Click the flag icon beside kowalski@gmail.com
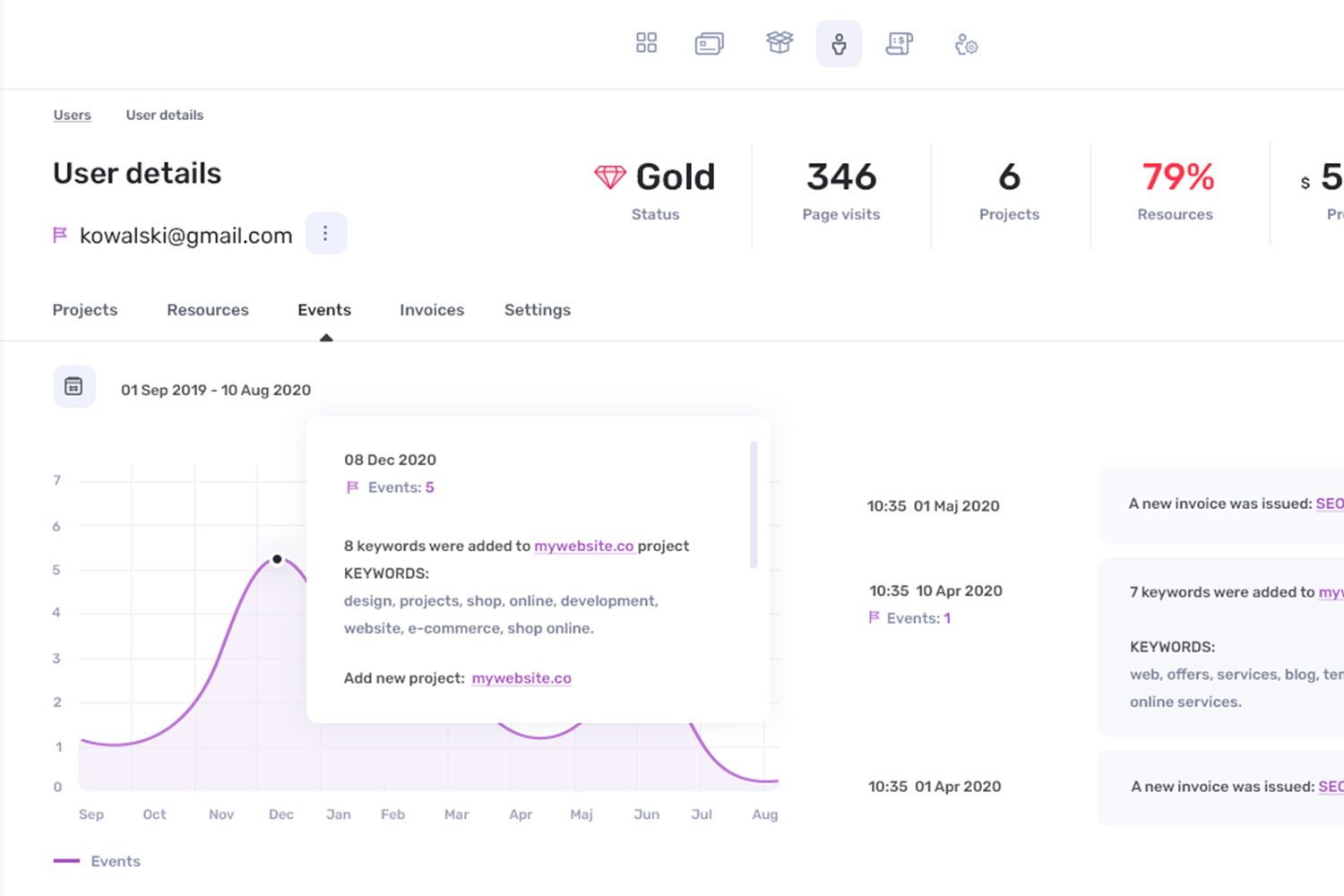 point(60,235)
